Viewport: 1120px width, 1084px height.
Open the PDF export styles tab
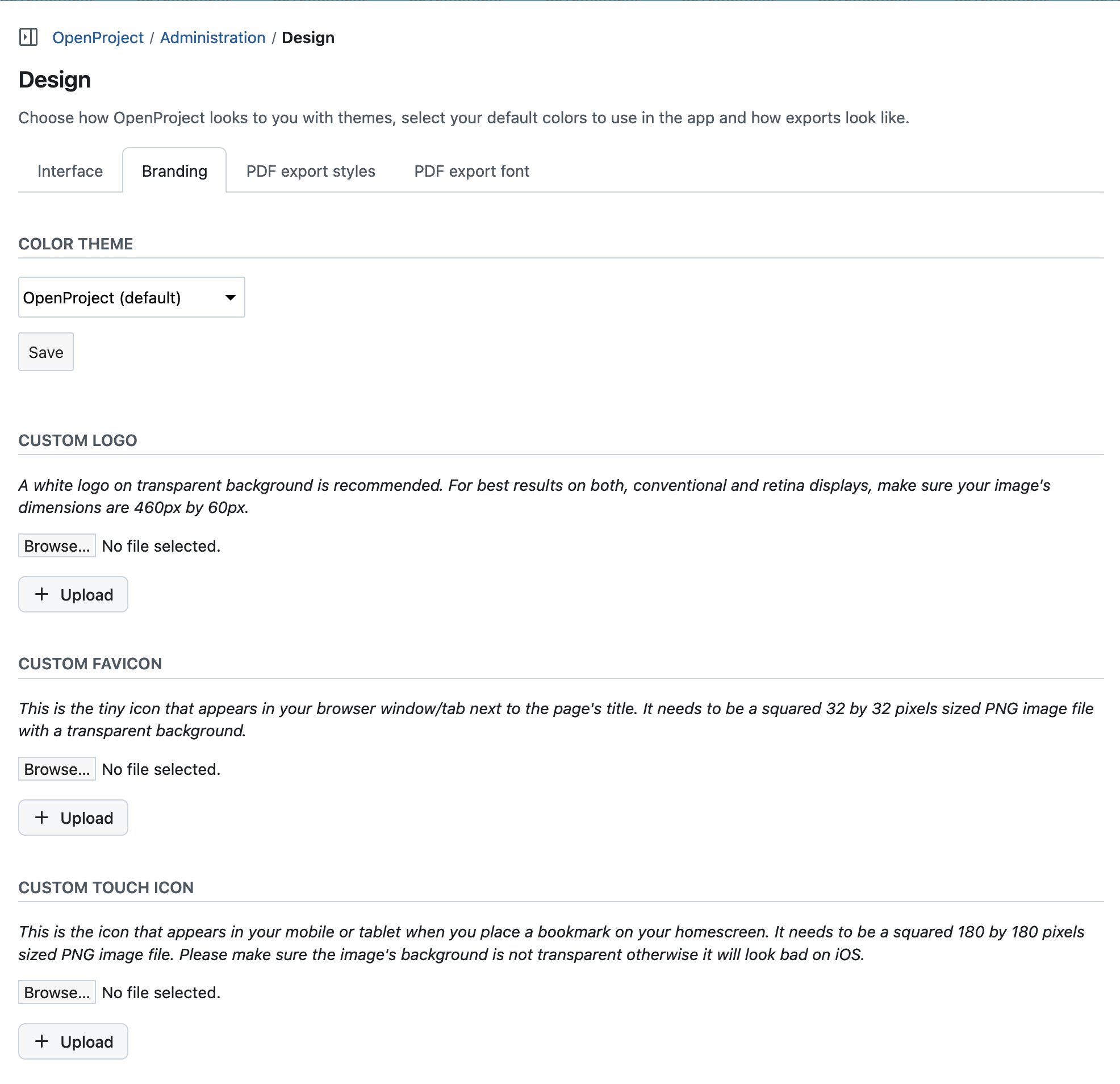(x=310, y=170)
